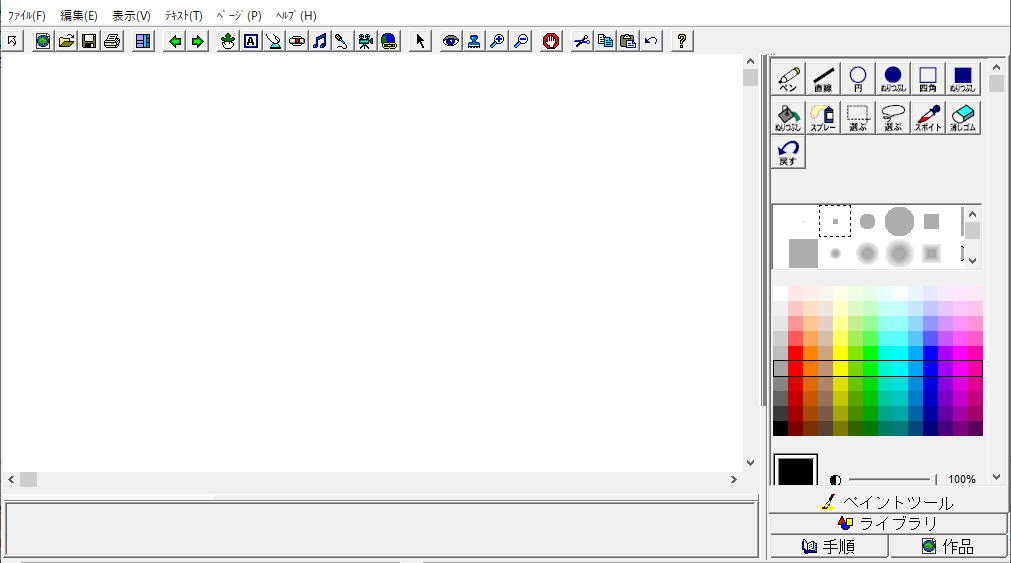Image resolution: width=1011 pixels, height=563 pixels.
Task: Select the filled square ぬりつぶし tool
Action: coord(963,79)
